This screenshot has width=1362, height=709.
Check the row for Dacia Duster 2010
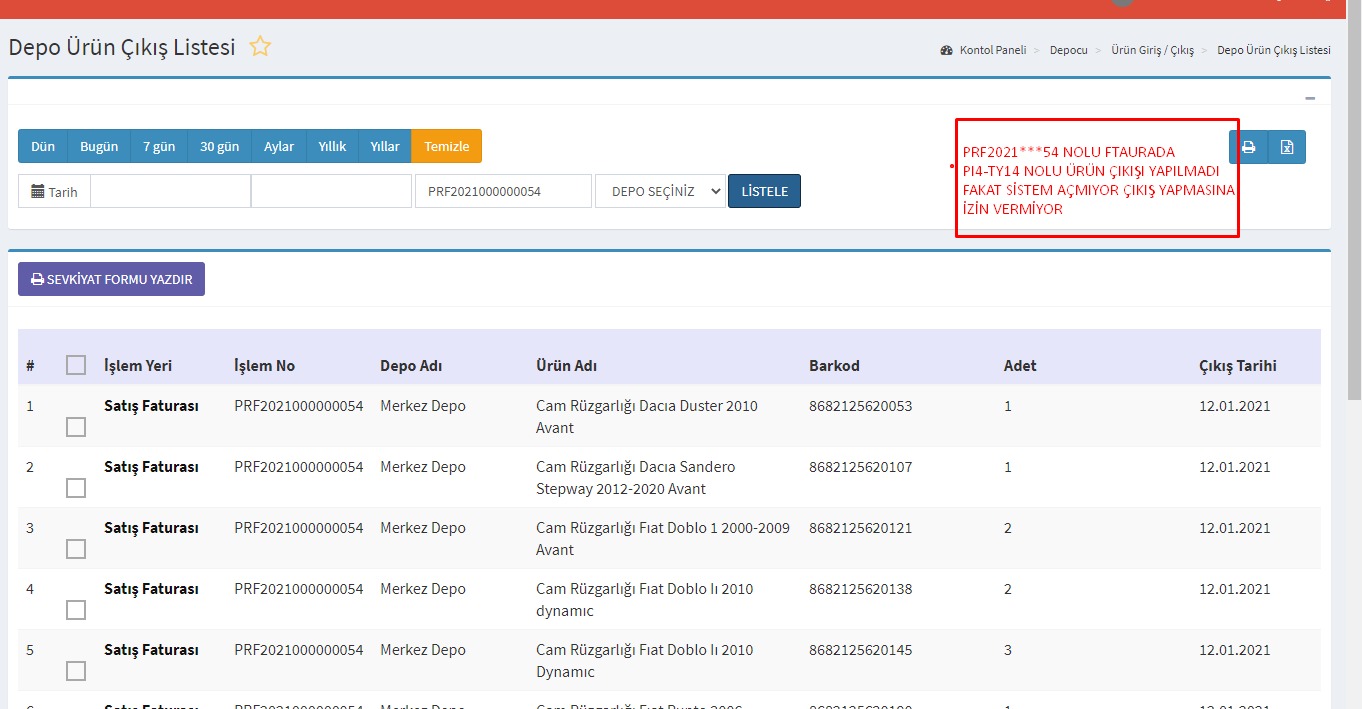click(x=76, y=427)
